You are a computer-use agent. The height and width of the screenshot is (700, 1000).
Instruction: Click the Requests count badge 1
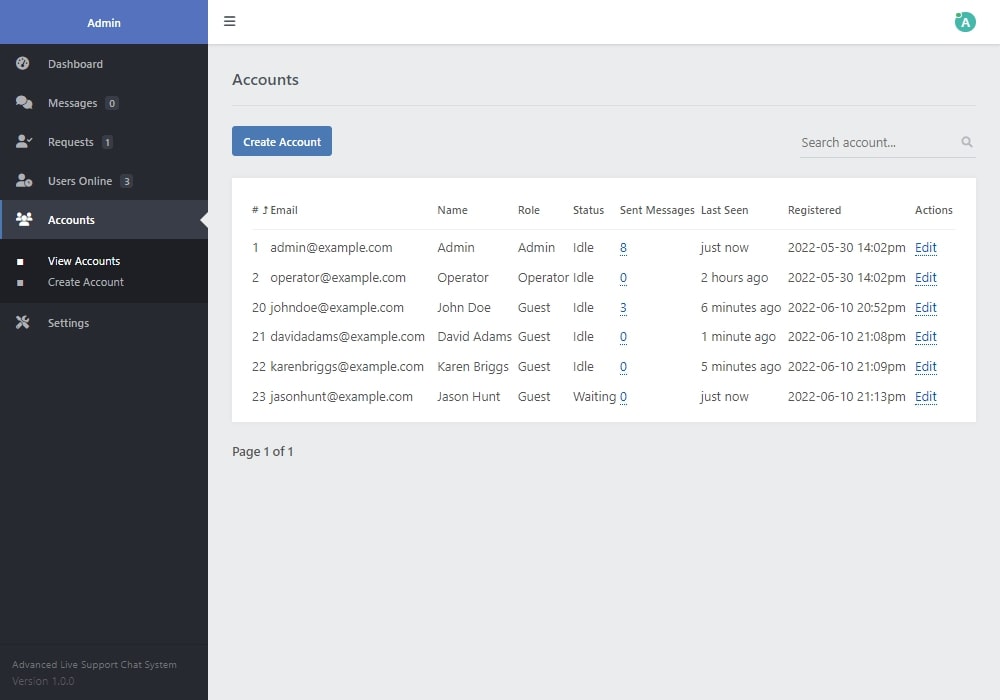coord(107,142)
